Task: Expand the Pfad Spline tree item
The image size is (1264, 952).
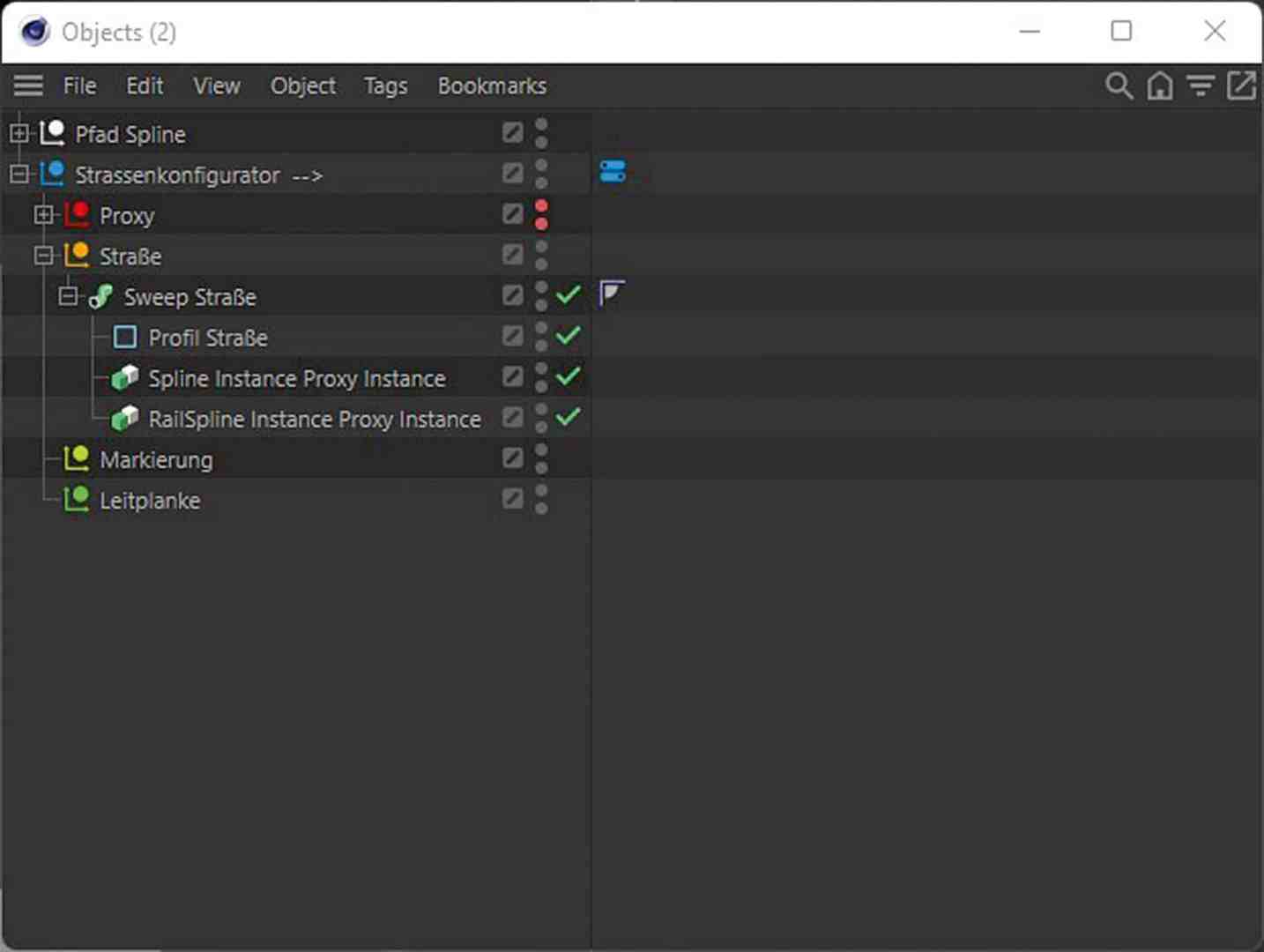Action: [x=18, y=132]
